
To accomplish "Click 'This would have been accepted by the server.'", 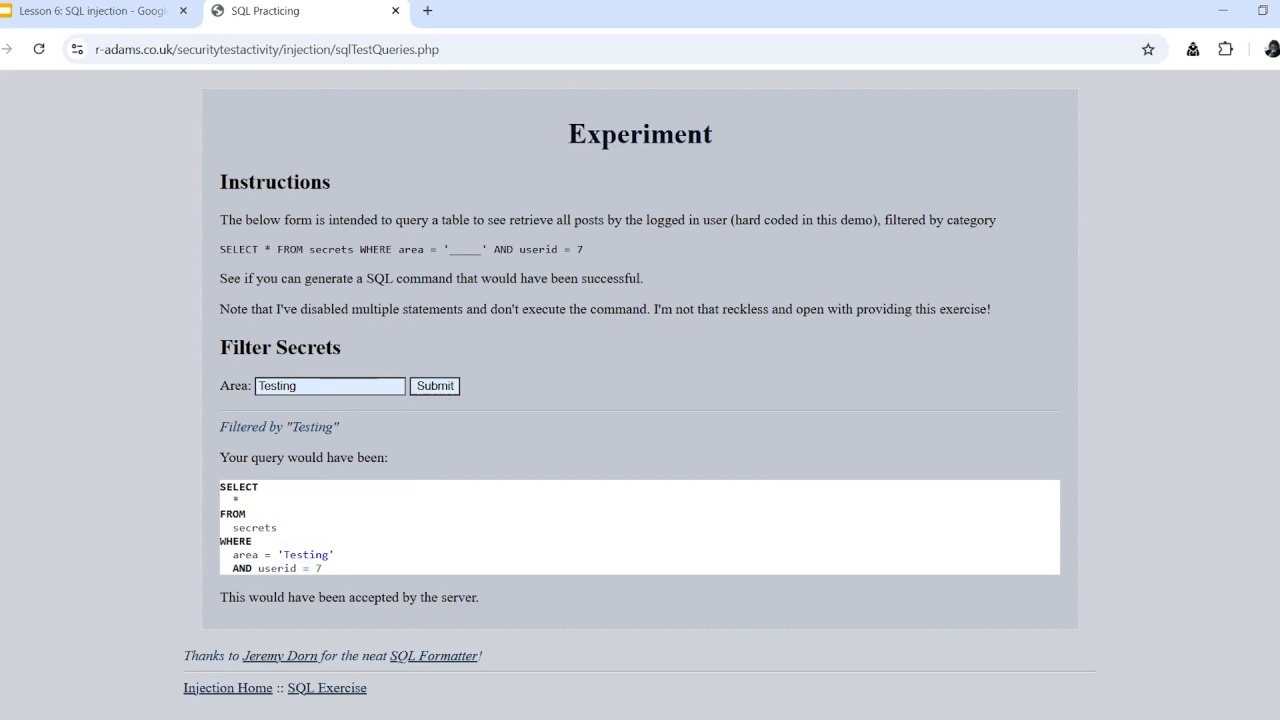I will [x=349, y=597].
